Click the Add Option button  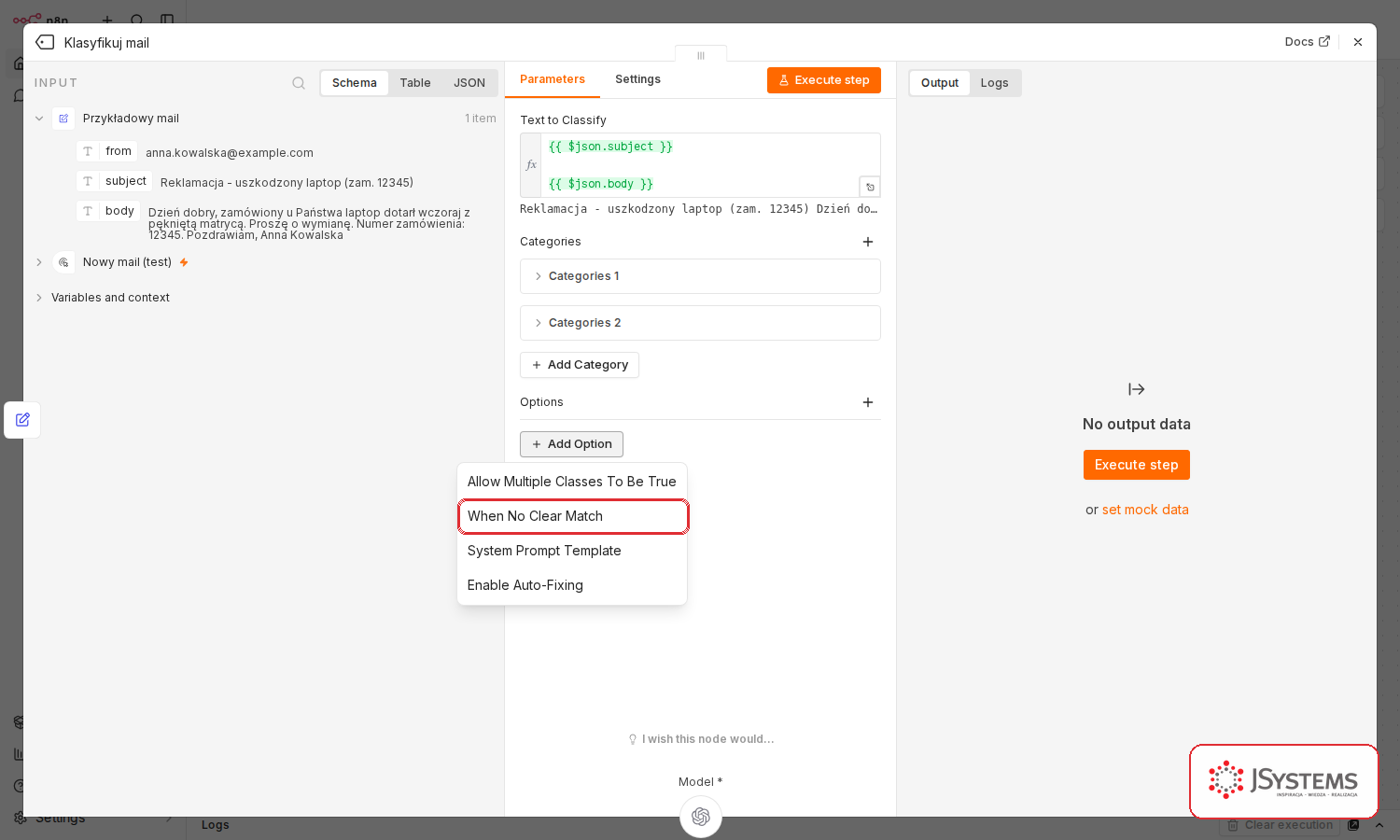pos(571,444)
